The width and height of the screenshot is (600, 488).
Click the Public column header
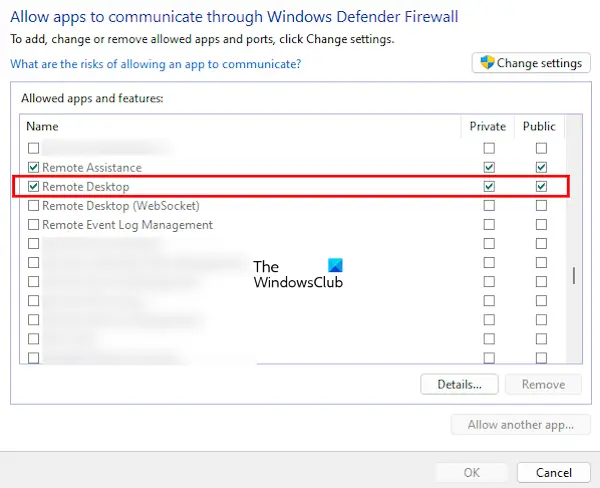pos(539,126)
